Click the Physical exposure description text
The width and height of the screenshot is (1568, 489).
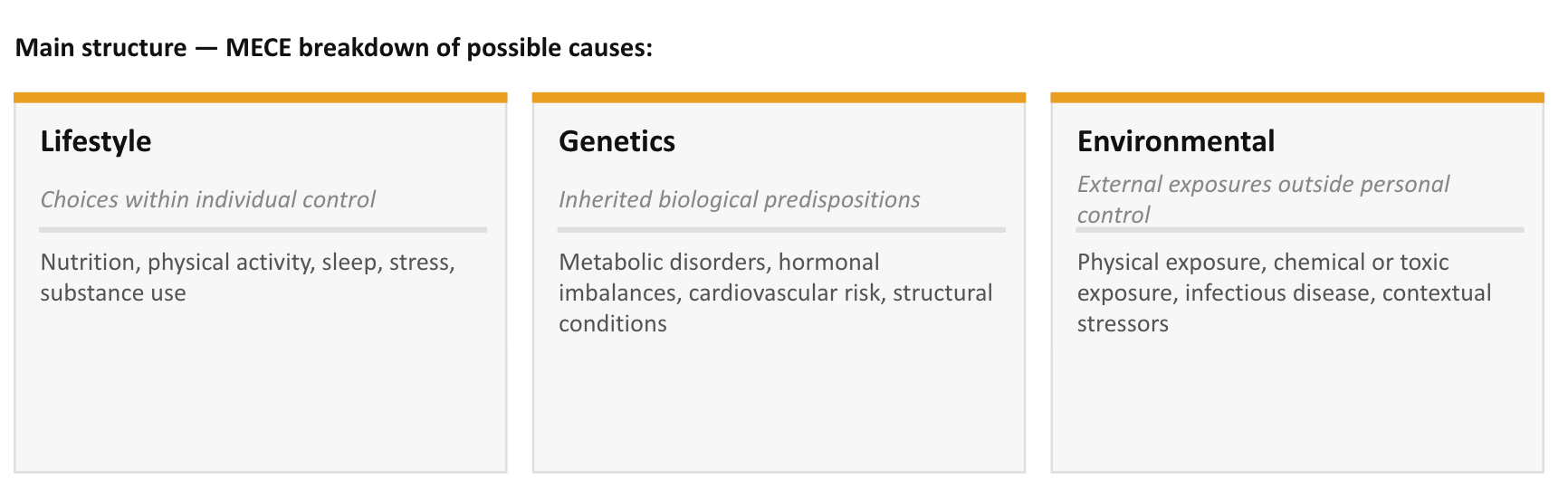1284,292
